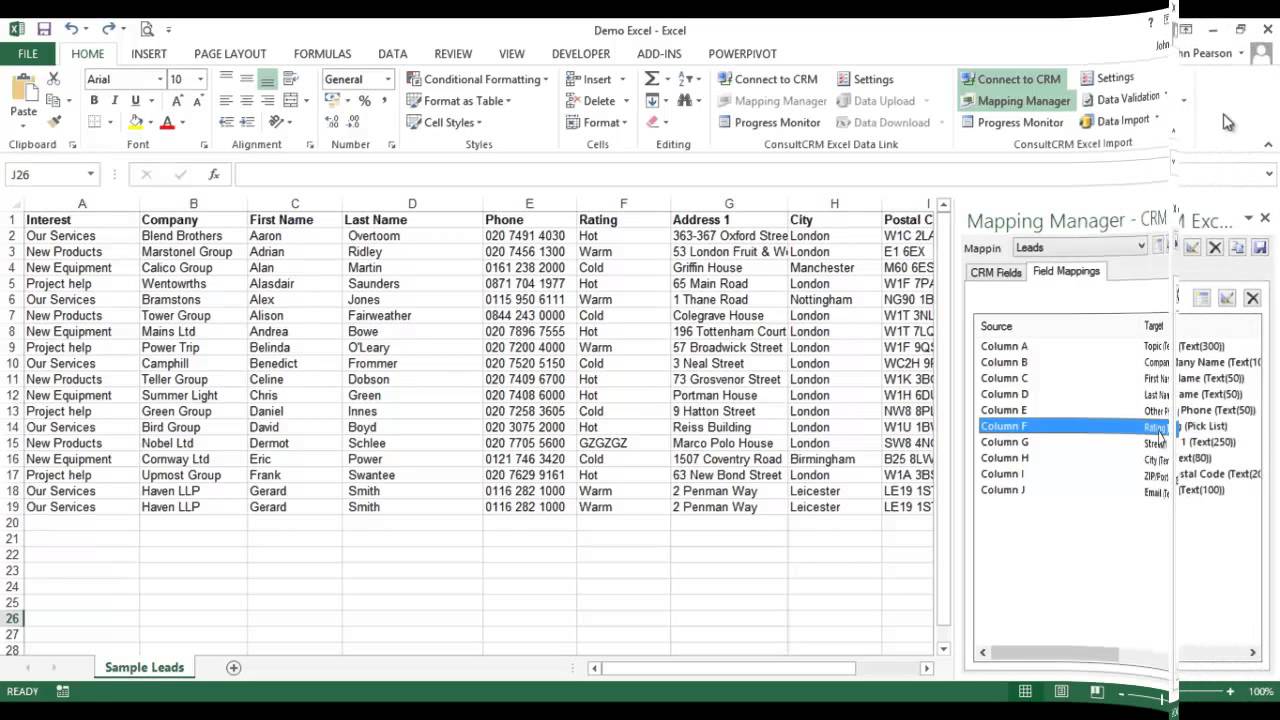
Task: Expand the Name Box dropdown arrow
Action: pos(90,174)
